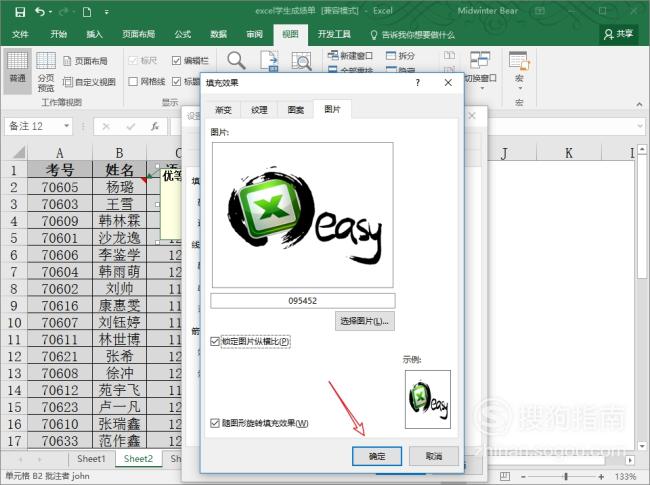Switch to the 开始 Home ribbon tab
The width and height of the screenshot is (650, 485).
[58, 34]
